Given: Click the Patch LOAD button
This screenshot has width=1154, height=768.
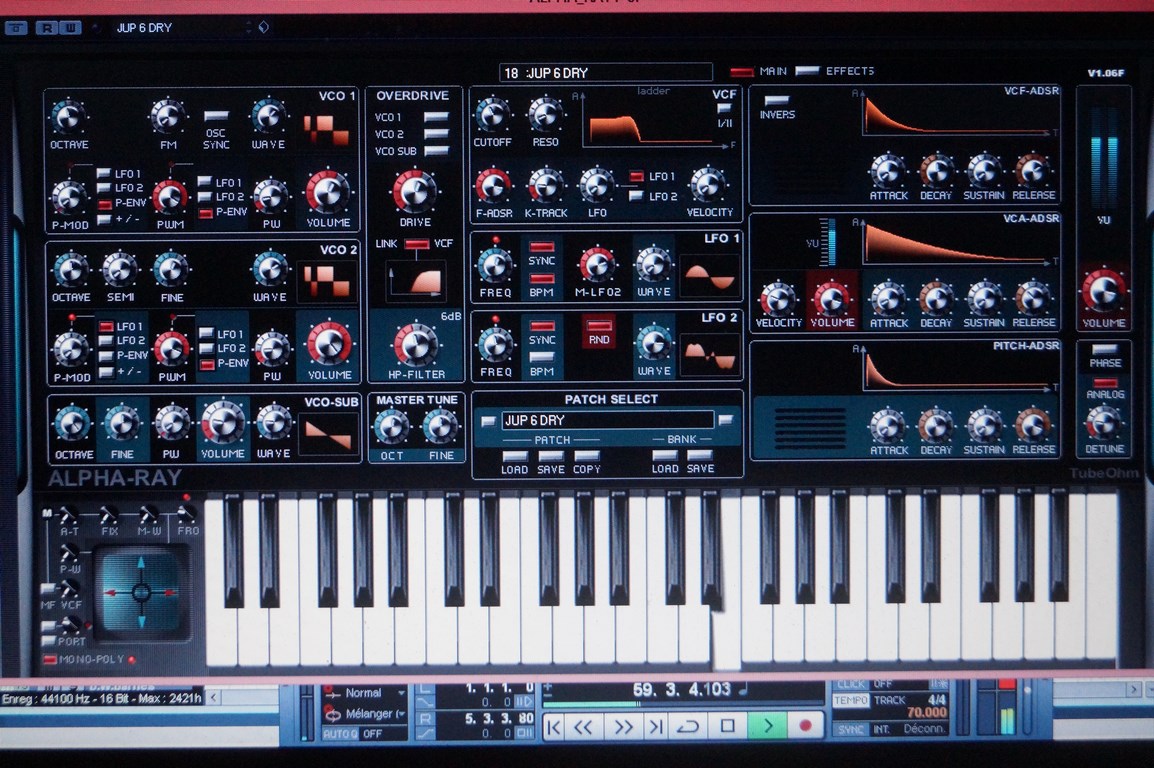Looking at the screenshot, I should click(x=514, y=455).
